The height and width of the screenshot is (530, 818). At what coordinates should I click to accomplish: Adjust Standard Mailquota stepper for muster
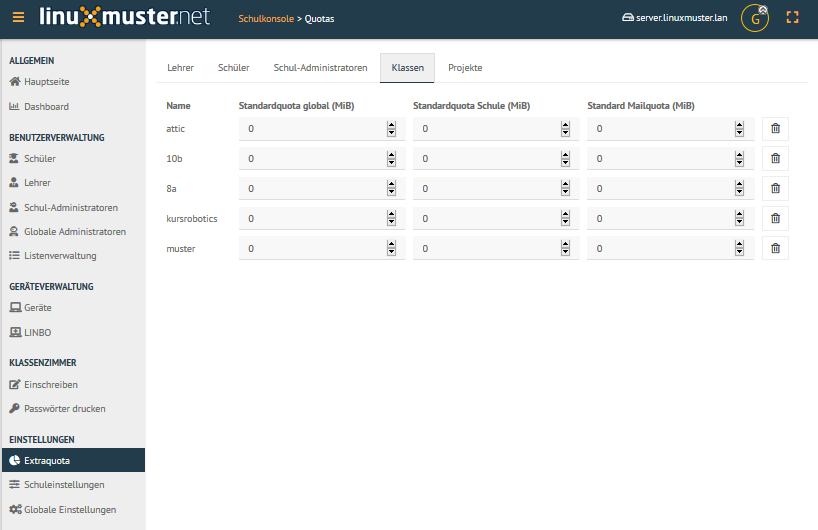click(739, 249)
